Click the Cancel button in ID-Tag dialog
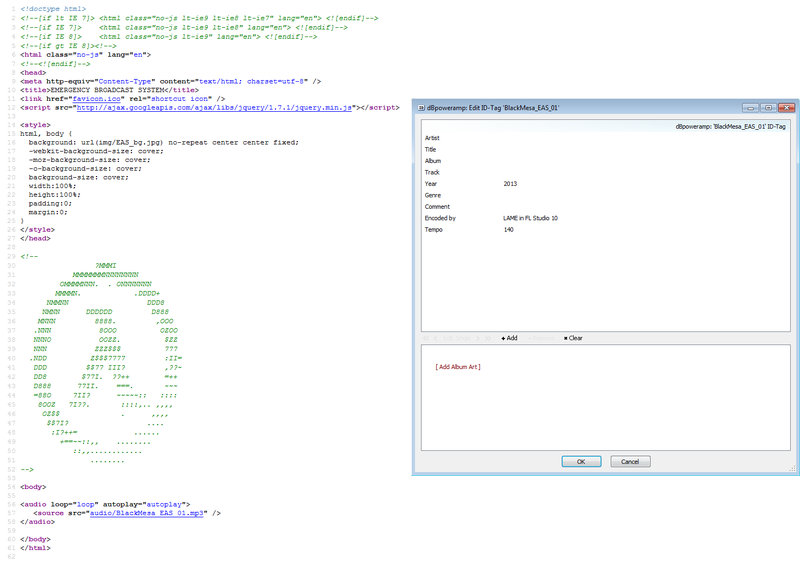 click(630, 461)
